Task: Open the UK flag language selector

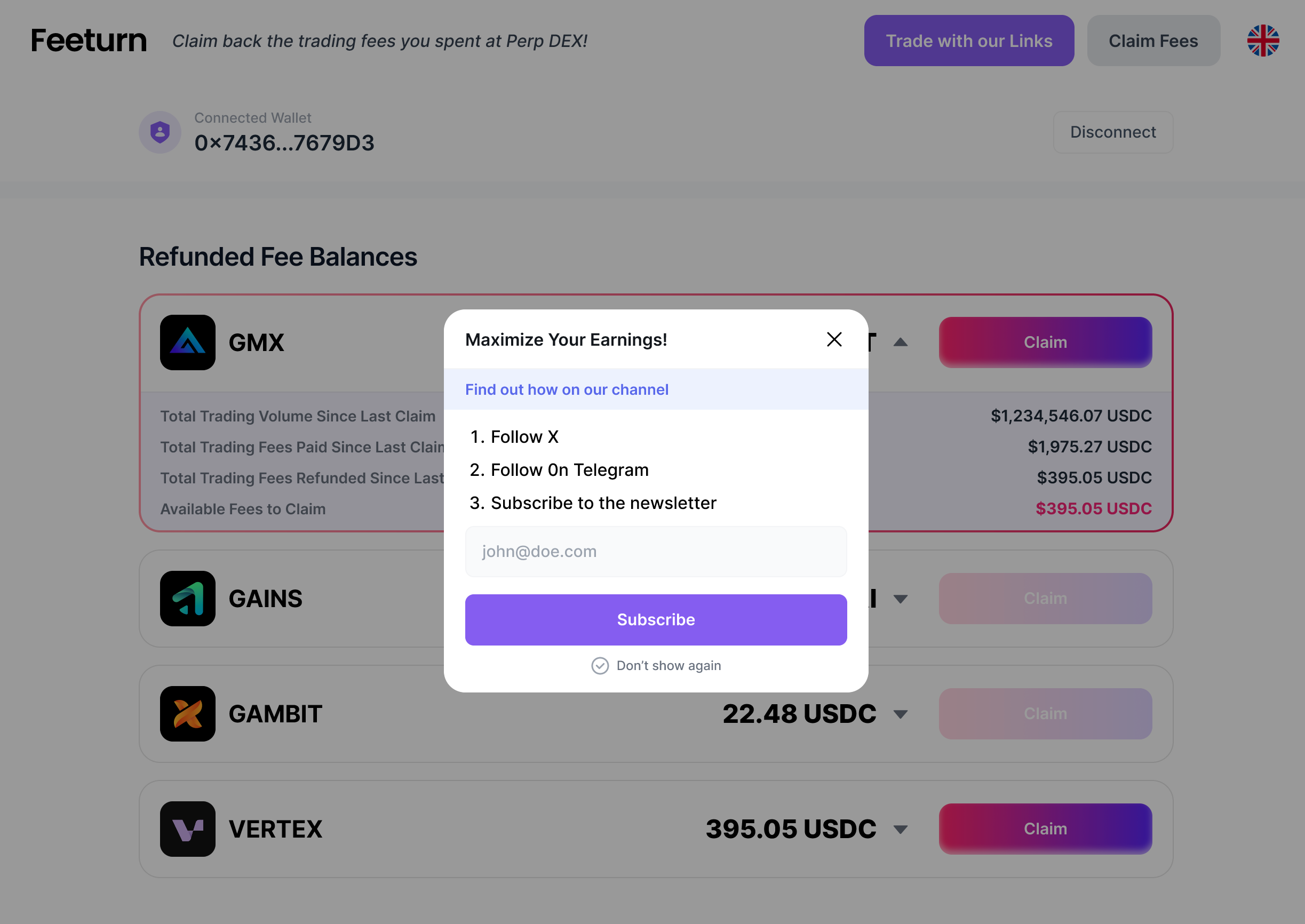Action: pyautogui.click(x=1263, y=41)
